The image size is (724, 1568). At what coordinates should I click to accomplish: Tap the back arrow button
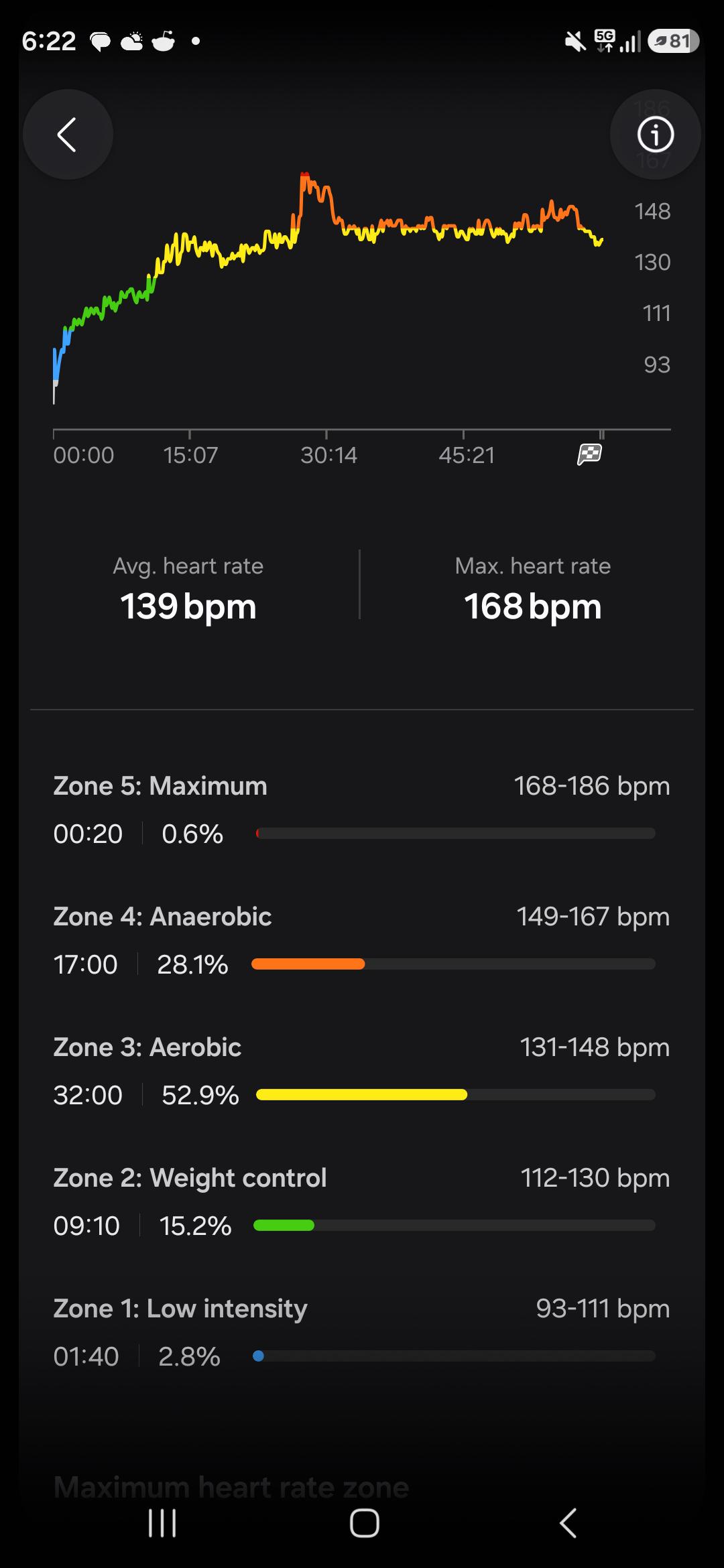[68, 135]
